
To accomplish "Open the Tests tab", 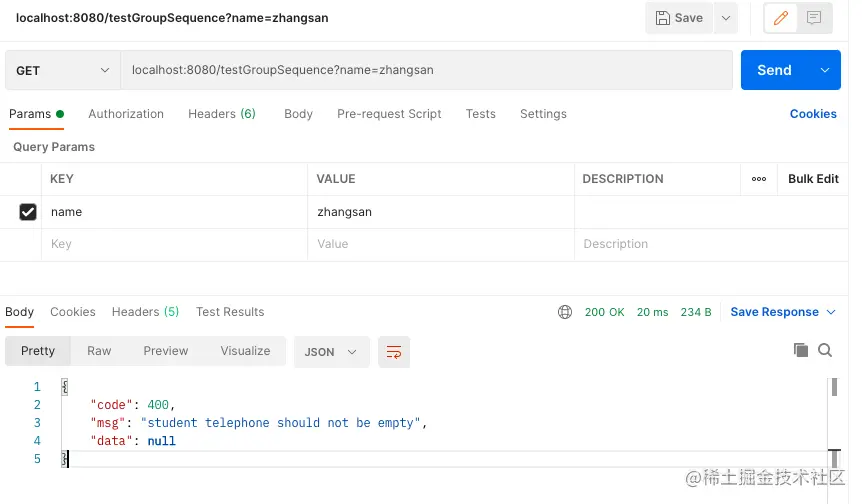I will click(x=480, y=114).
